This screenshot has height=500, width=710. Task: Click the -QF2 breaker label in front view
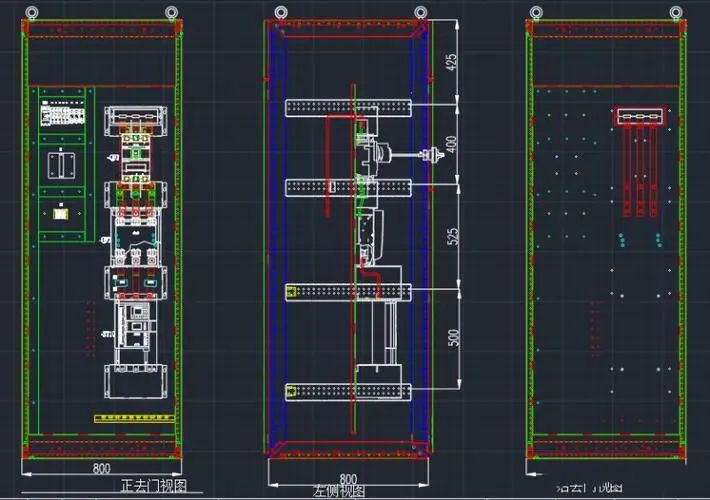click(105, 240)
